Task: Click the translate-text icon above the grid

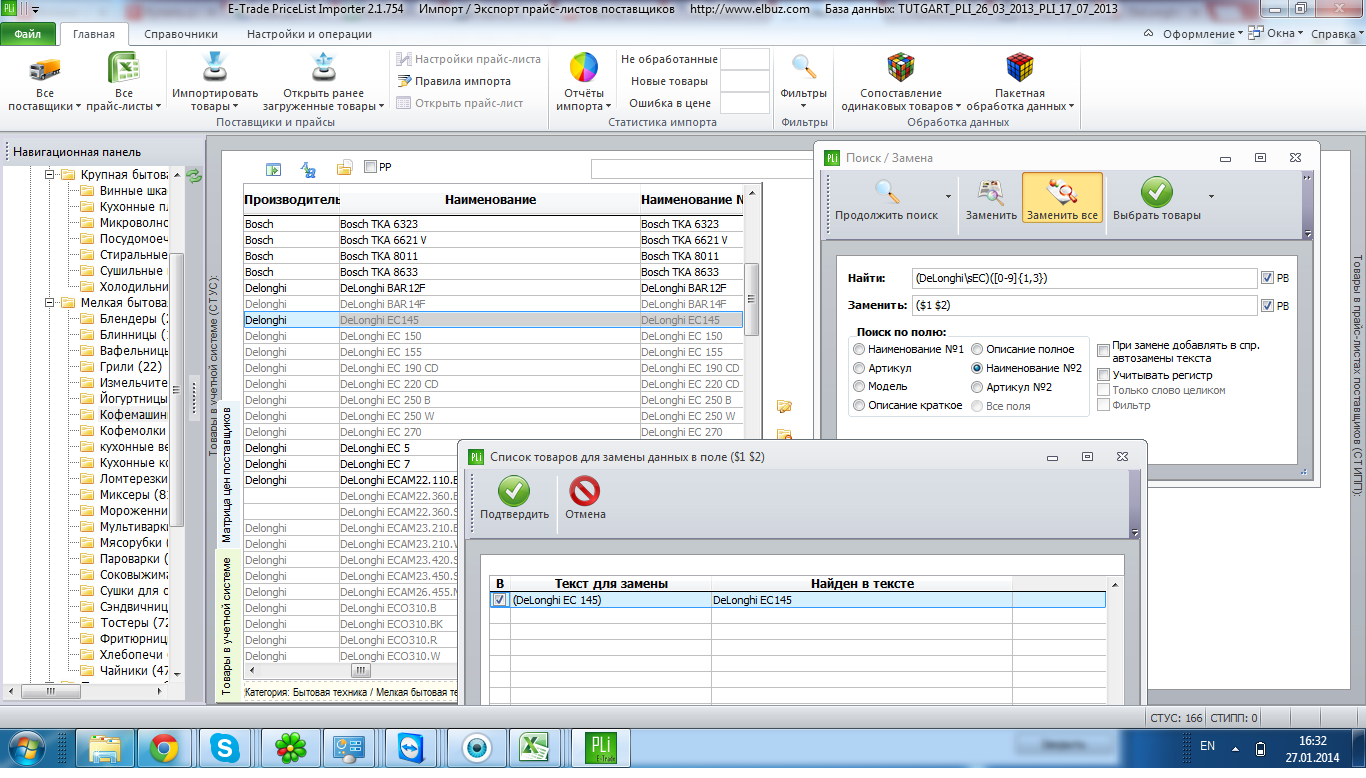Action: point(309,168)
